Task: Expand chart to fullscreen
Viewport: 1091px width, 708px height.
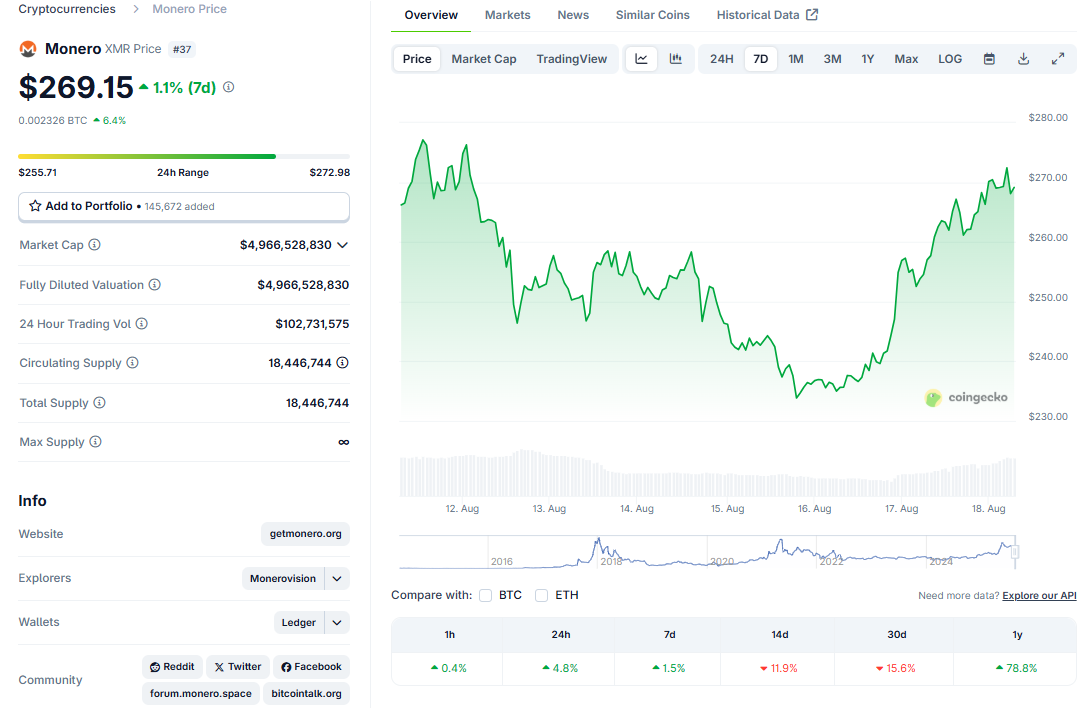Action: (x=1058, y=59)
